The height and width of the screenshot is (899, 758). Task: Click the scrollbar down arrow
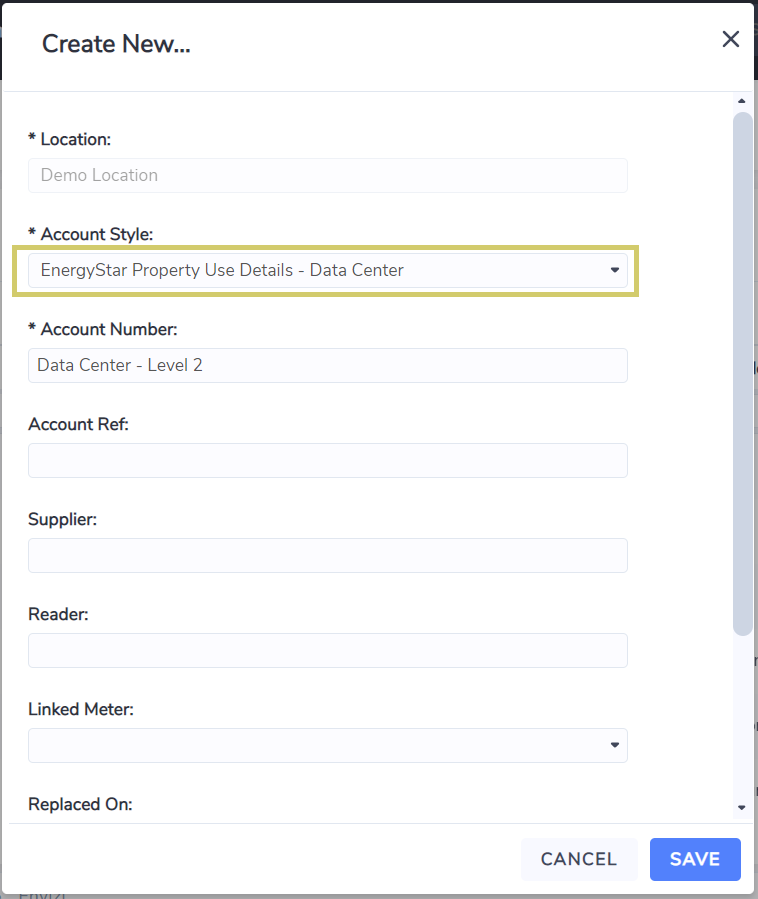[x=741, y=807]
